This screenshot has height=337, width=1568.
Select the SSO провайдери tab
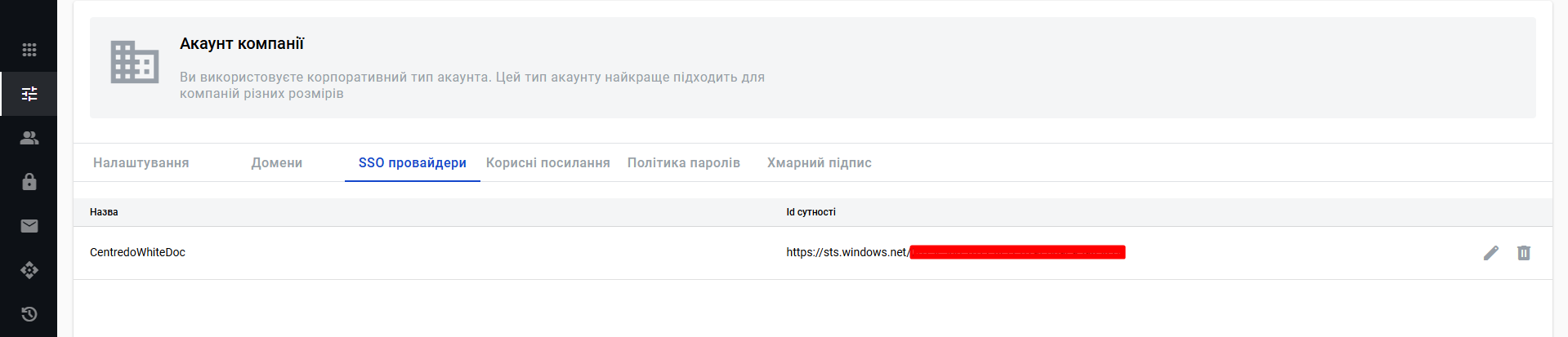click(413, 163)
